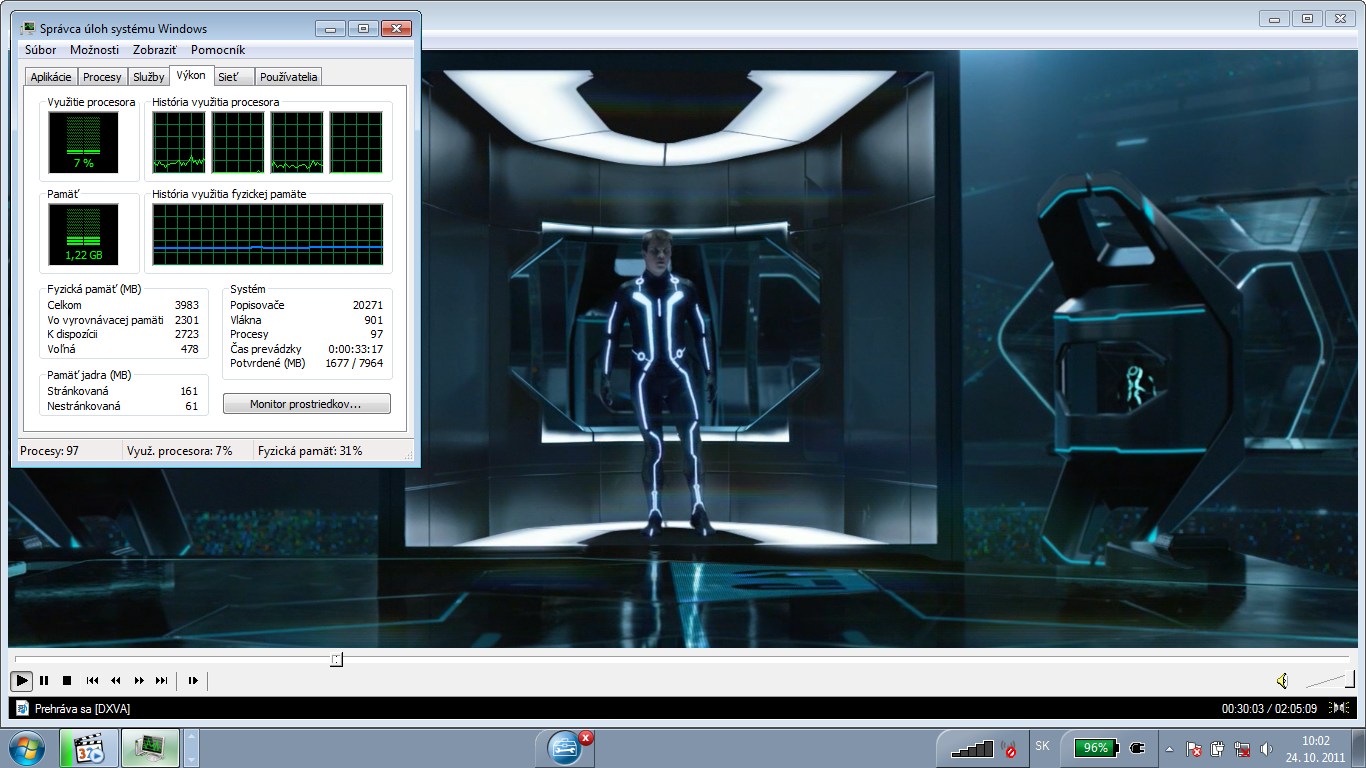1366x768 pixels.
Task: Select the Výkon tab
Action: click(x=191, y=76)
